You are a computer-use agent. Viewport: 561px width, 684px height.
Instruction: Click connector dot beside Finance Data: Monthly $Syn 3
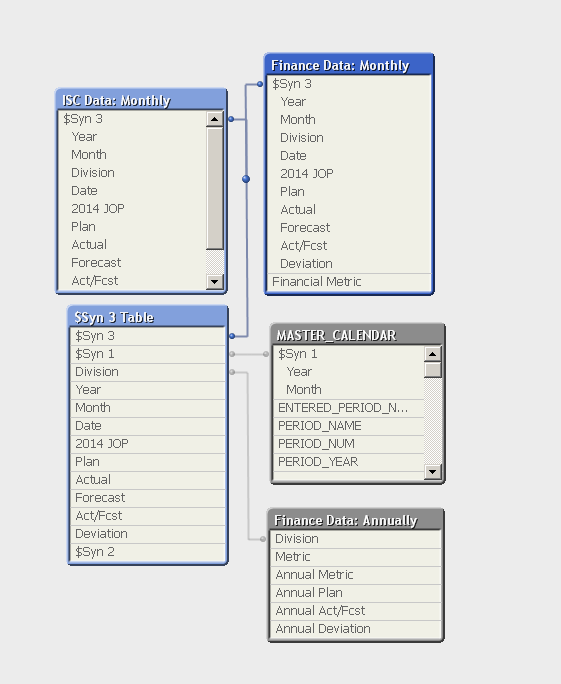coord(260,84)
